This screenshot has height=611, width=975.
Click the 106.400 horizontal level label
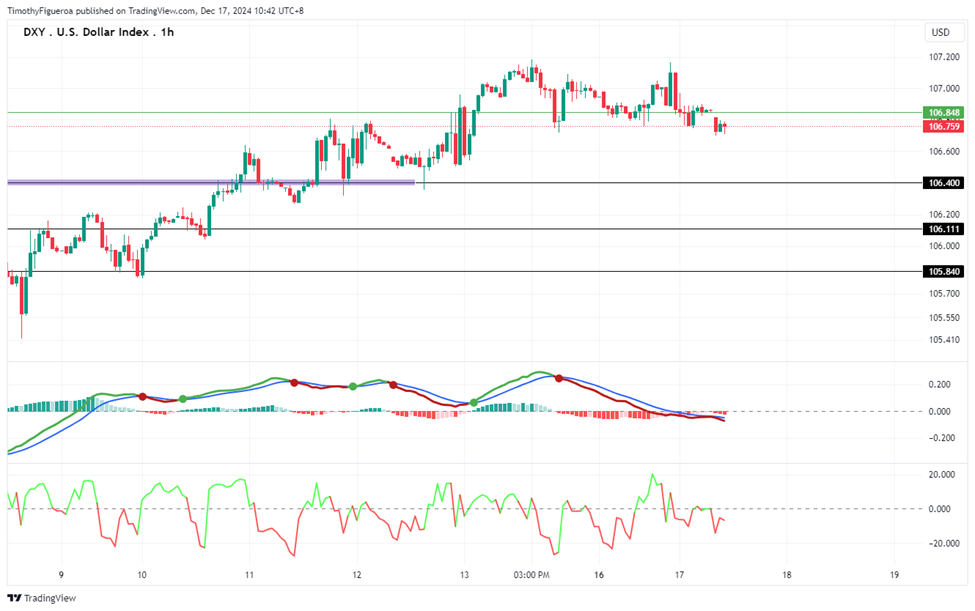point(944,183)
